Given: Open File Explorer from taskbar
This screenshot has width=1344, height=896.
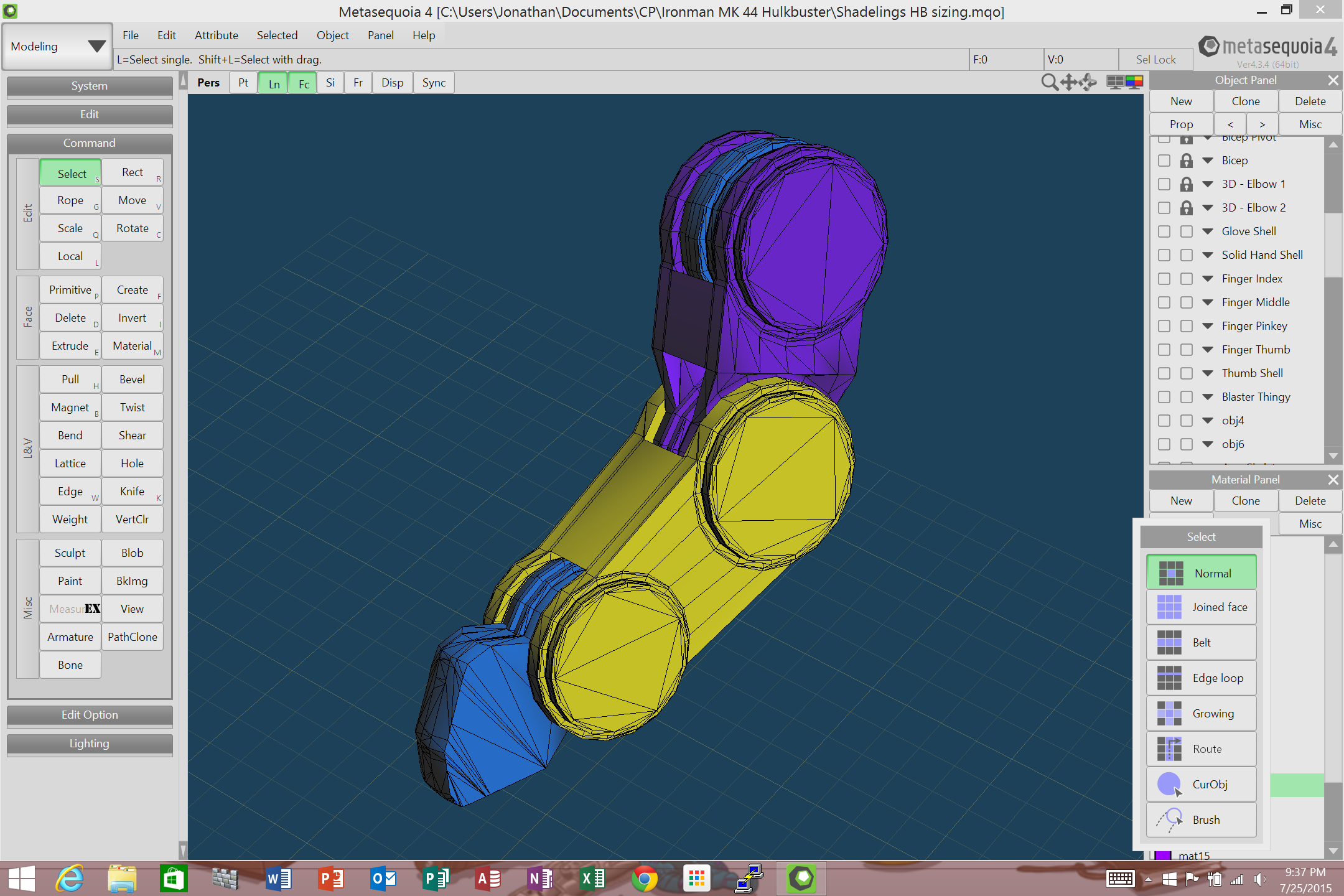Looking at the screenshot, I should pyautogui.click(x=122, y=879).
